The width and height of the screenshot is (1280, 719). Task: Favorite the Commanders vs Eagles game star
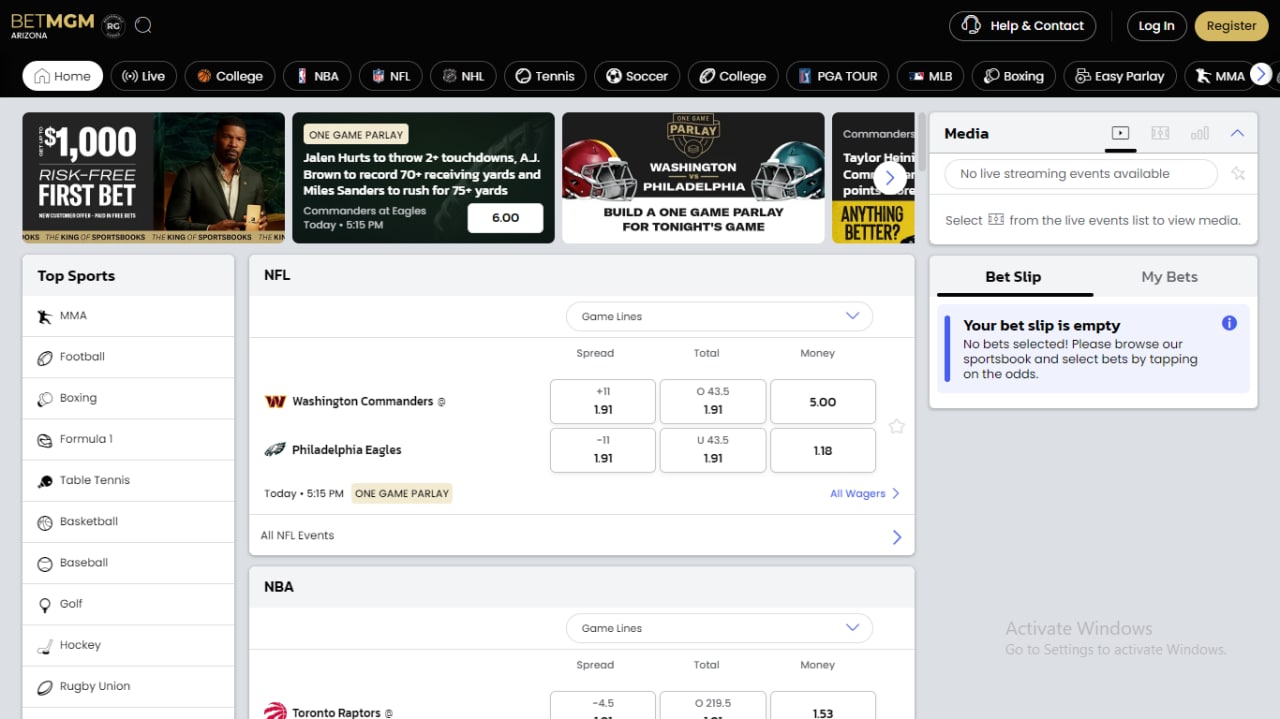coord(896,426)
